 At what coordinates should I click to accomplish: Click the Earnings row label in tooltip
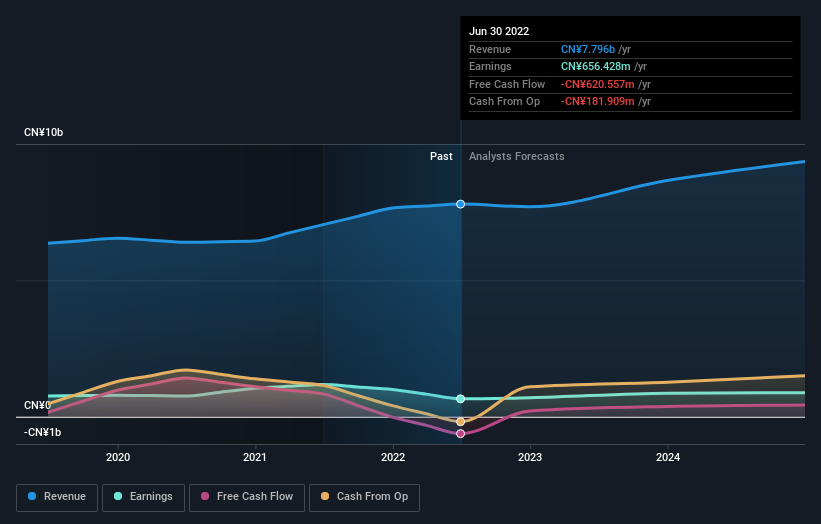tap(490, 66)
